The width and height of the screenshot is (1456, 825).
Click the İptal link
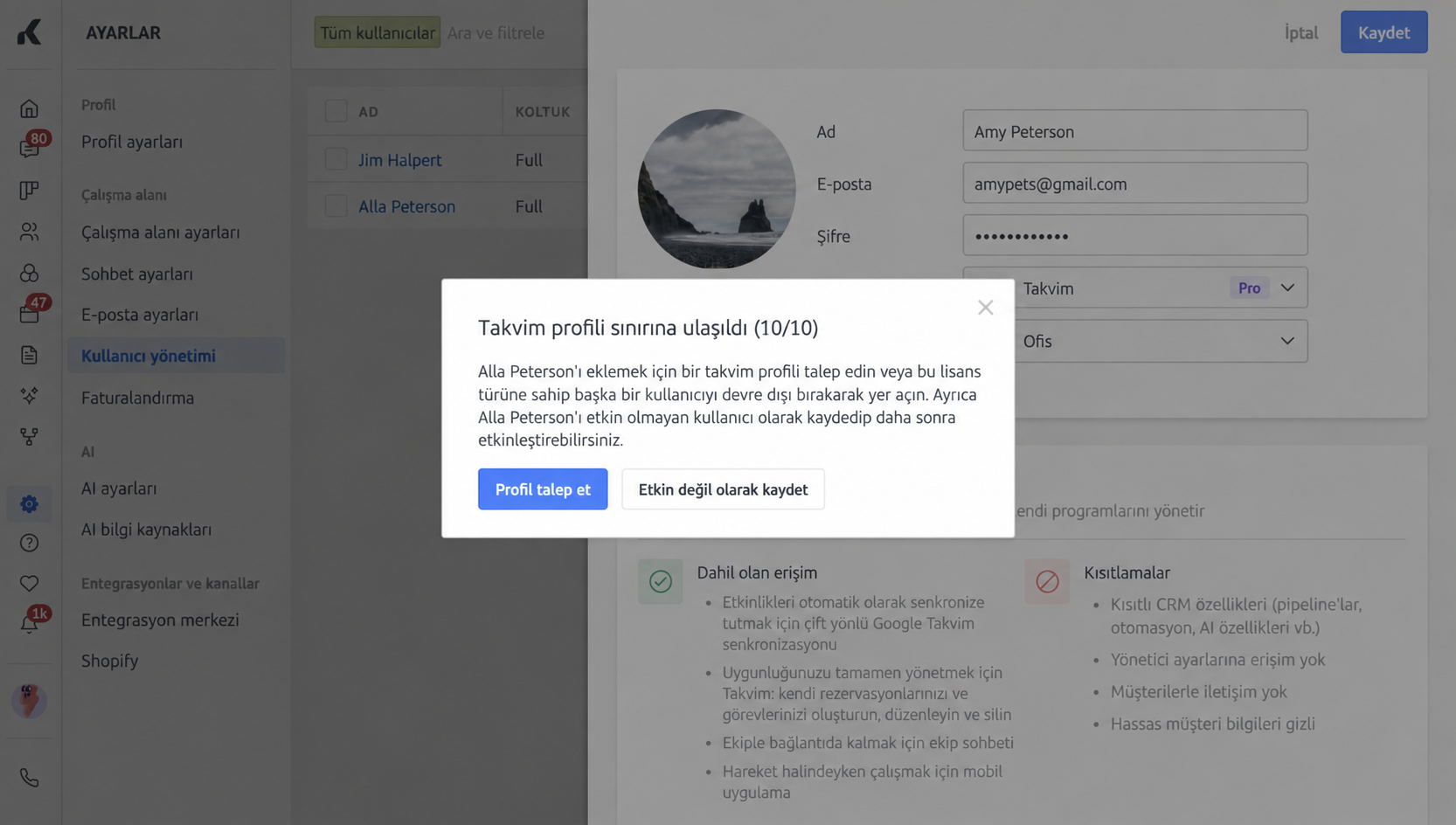point(1300,32)
